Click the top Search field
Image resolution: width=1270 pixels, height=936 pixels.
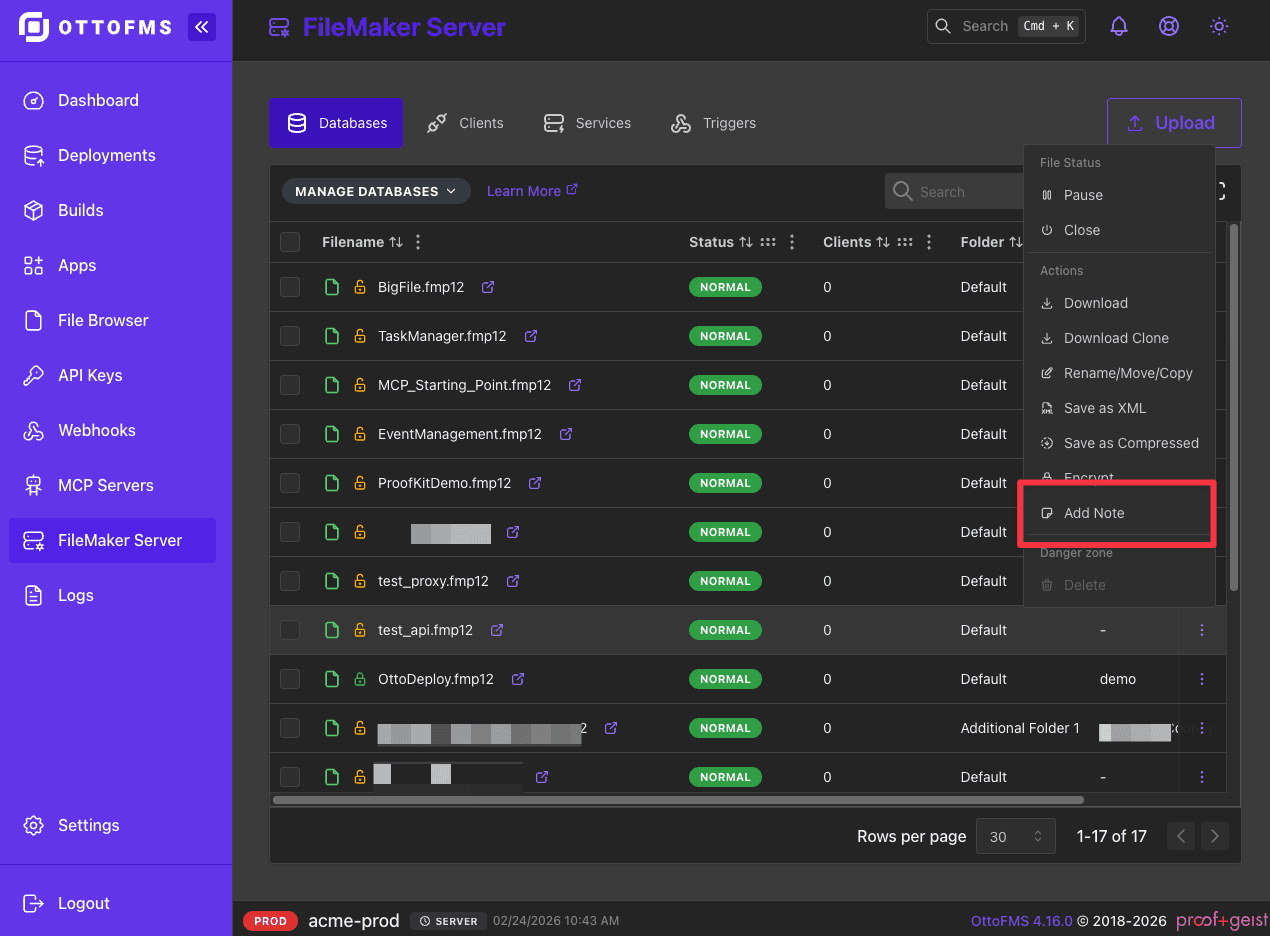coord(1005,27)
